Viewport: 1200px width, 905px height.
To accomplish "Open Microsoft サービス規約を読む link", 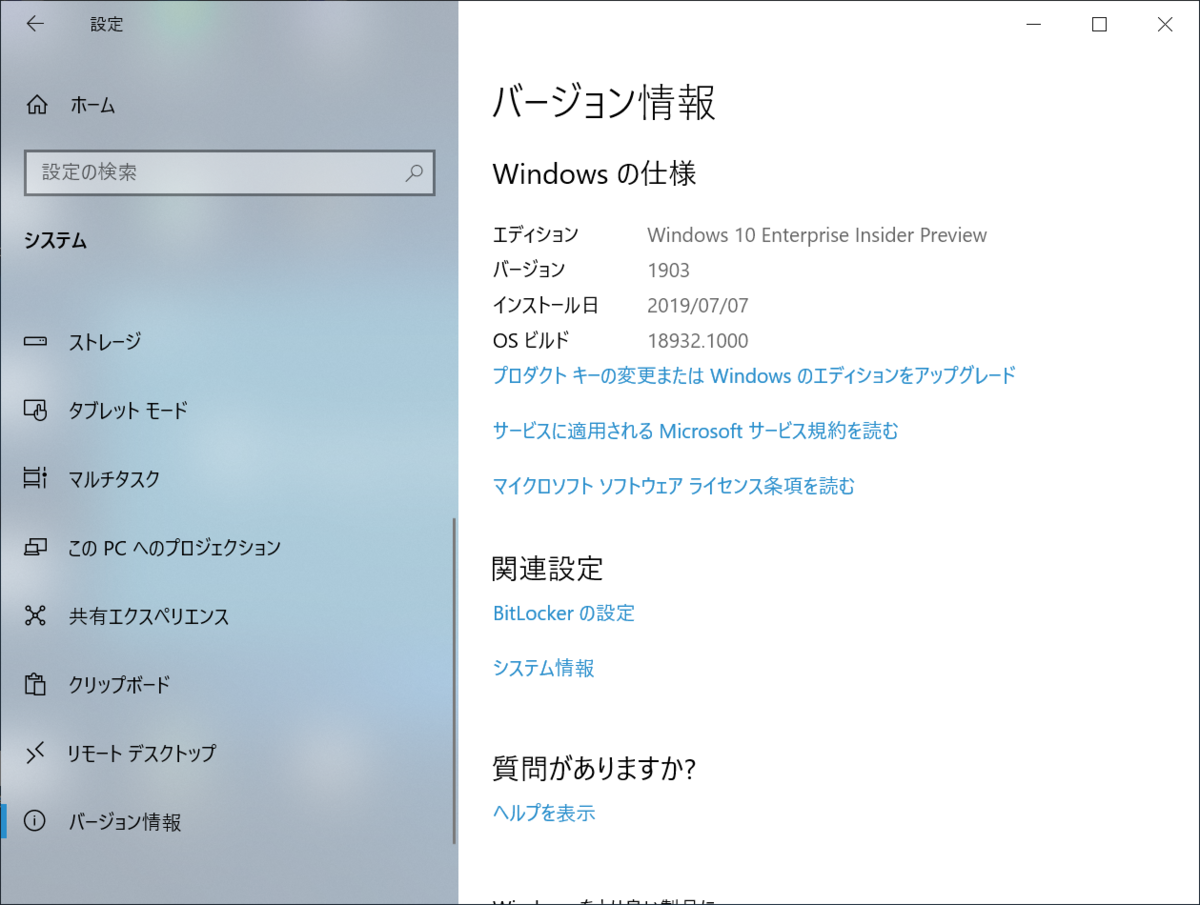I will 696,431.
